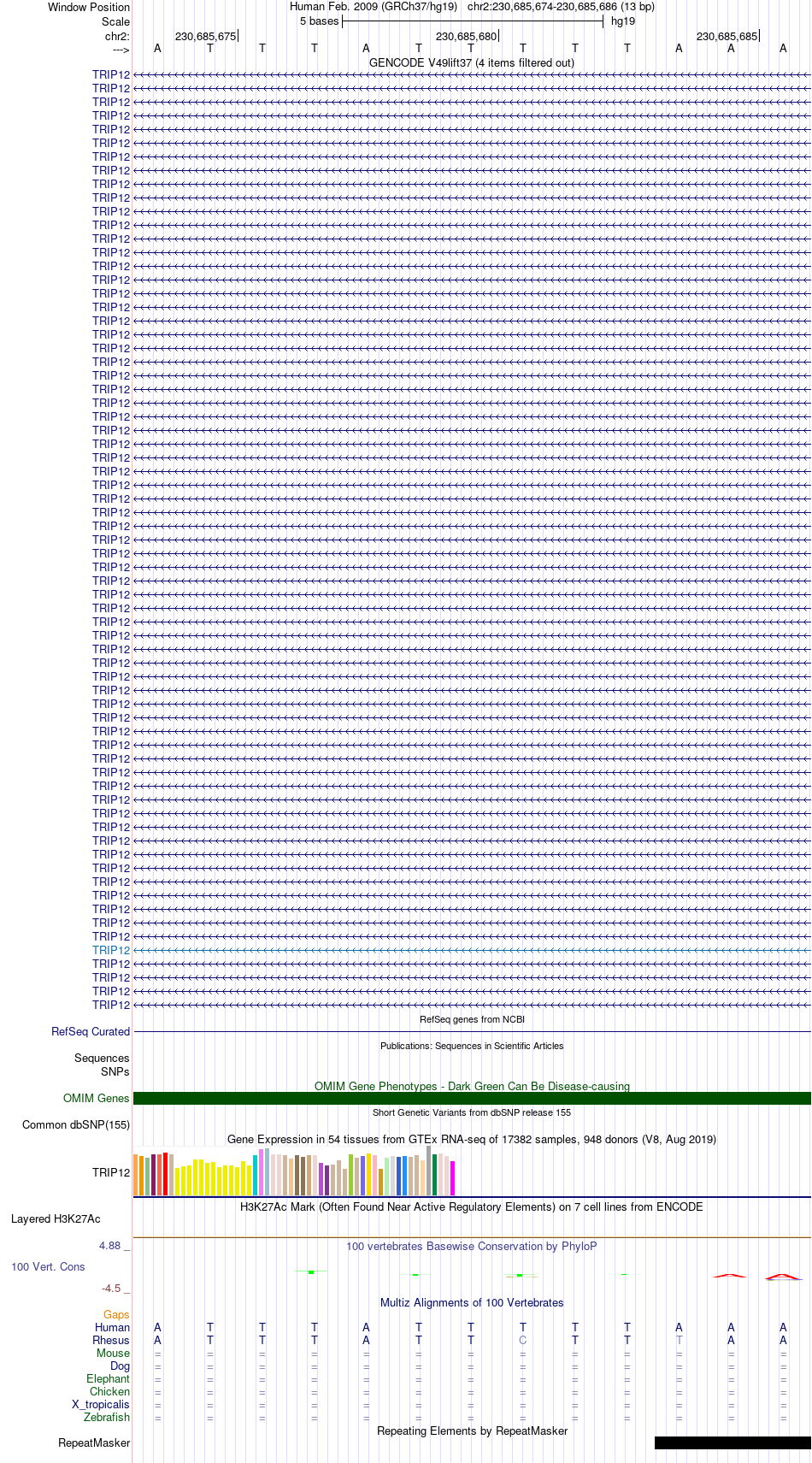Click the hg19 text beside scale bar

623,21
